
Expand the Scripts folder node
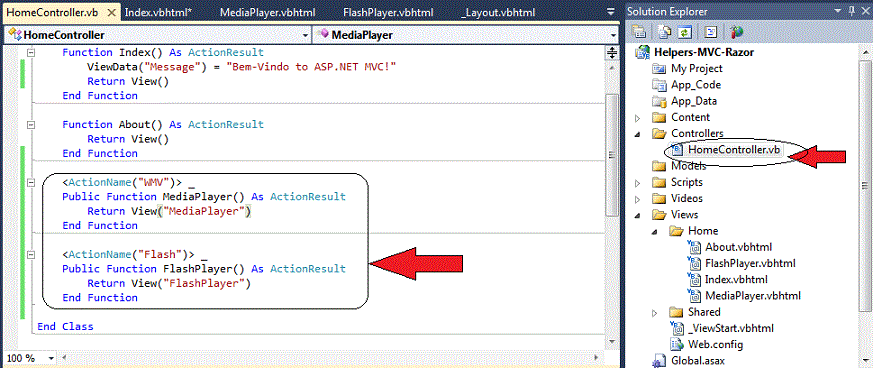pos(638,183)
